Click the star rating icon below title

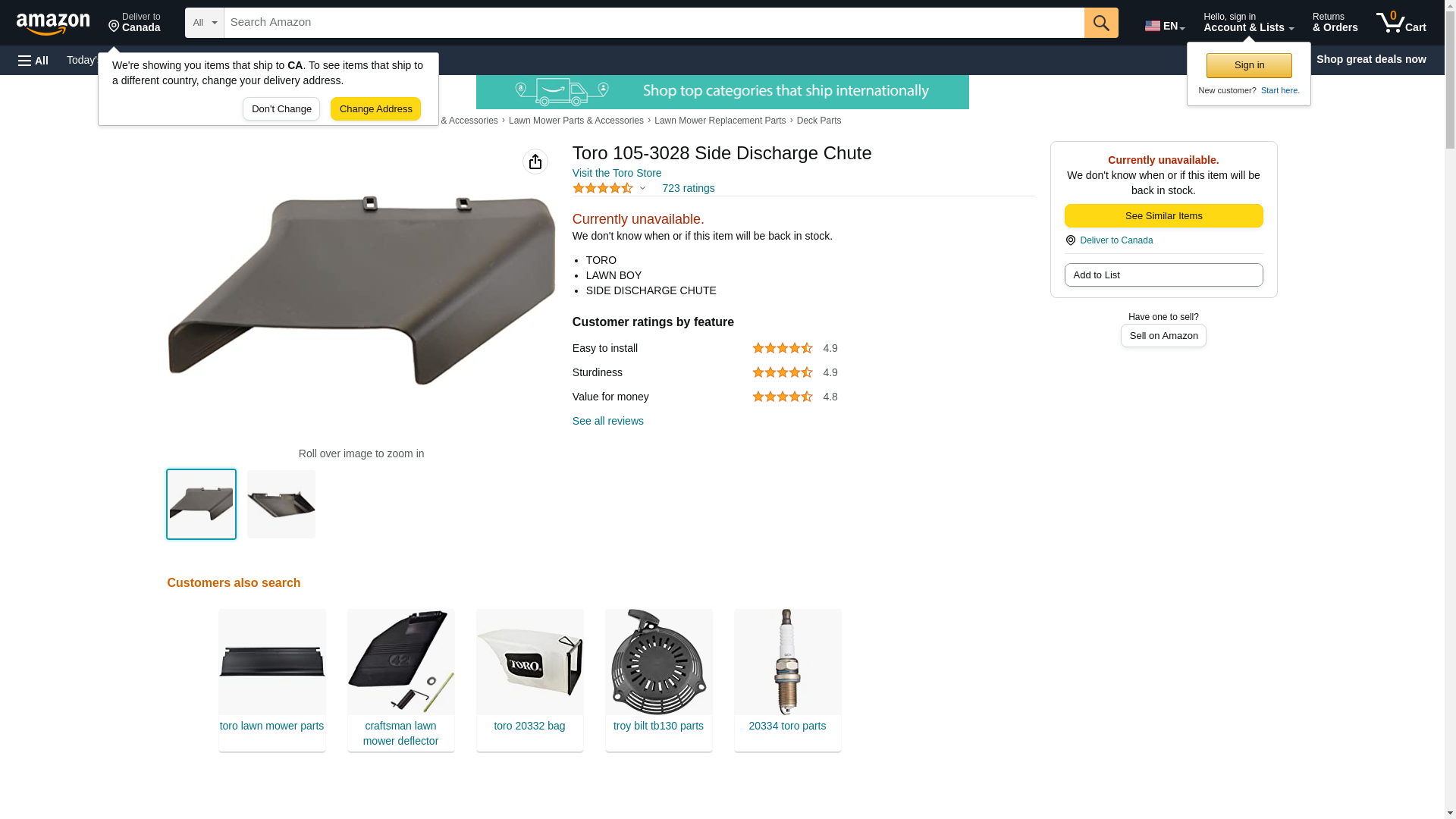pyautogui.click(x=603, y=188)
